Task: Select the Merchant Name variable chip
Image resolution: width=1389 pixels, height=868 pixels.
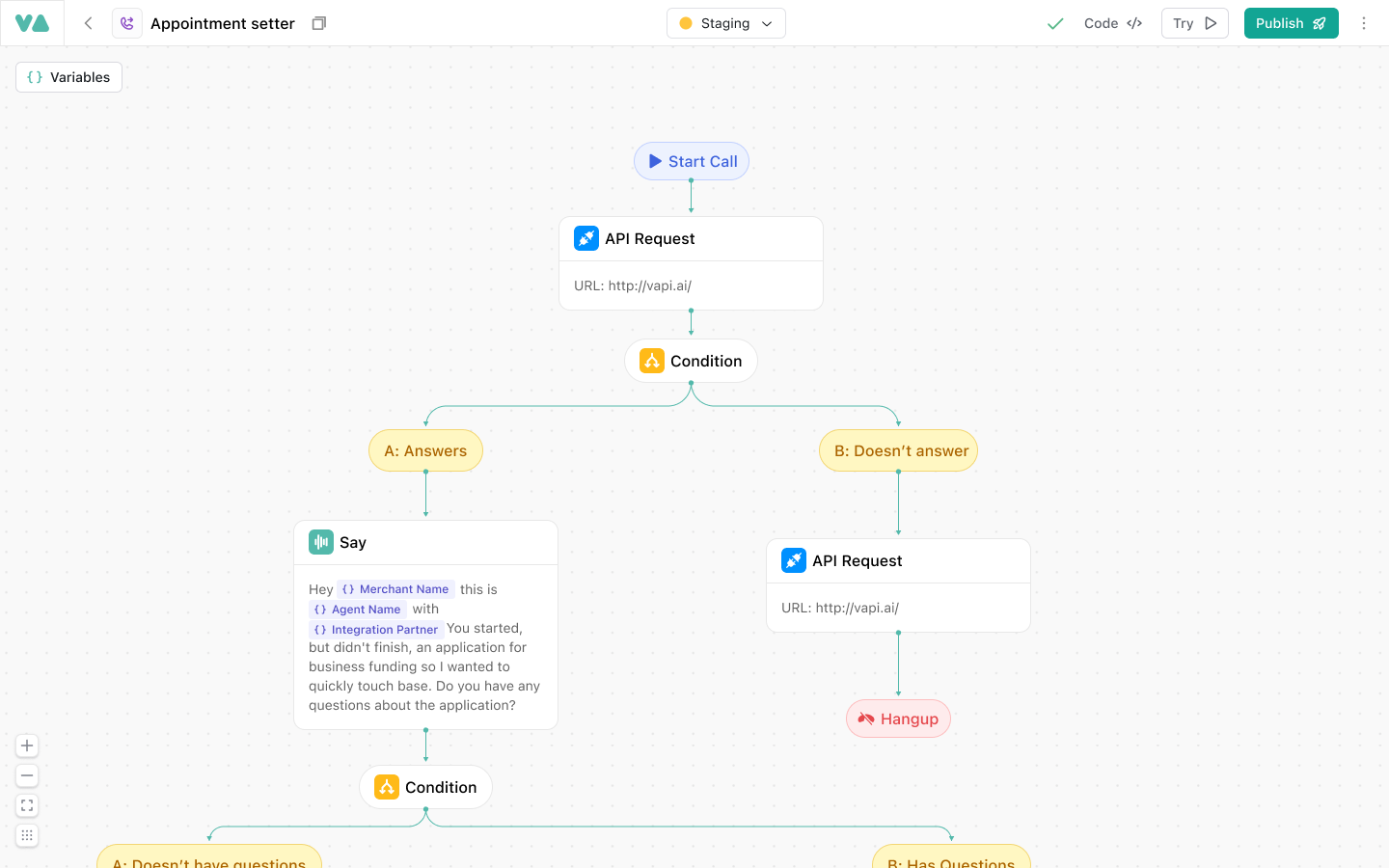Action: tap(395, 588)
